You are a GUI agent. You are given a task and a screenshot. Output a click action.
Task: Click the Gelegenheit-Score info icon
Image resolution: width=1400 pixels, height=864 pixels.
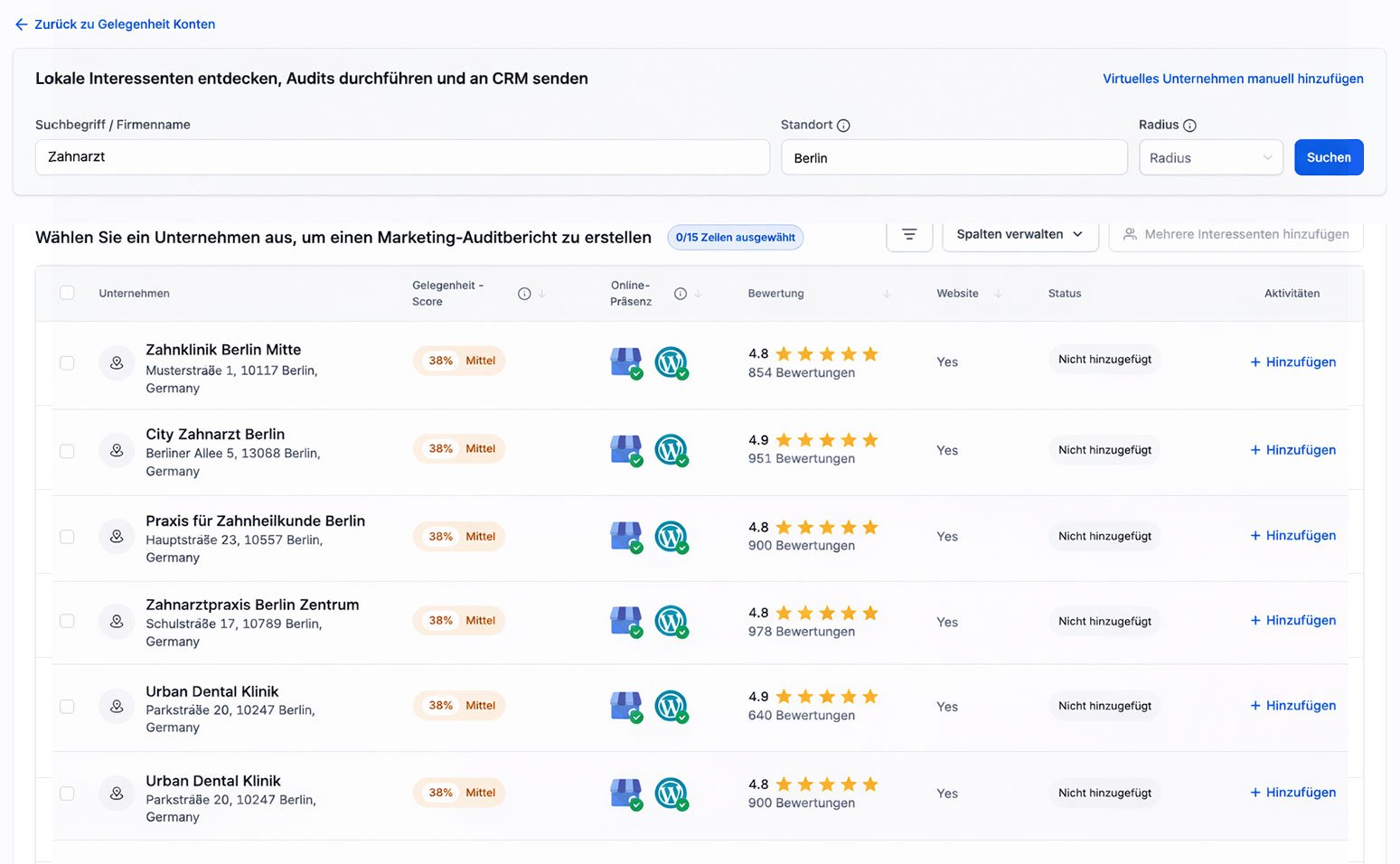click(524, 294)
